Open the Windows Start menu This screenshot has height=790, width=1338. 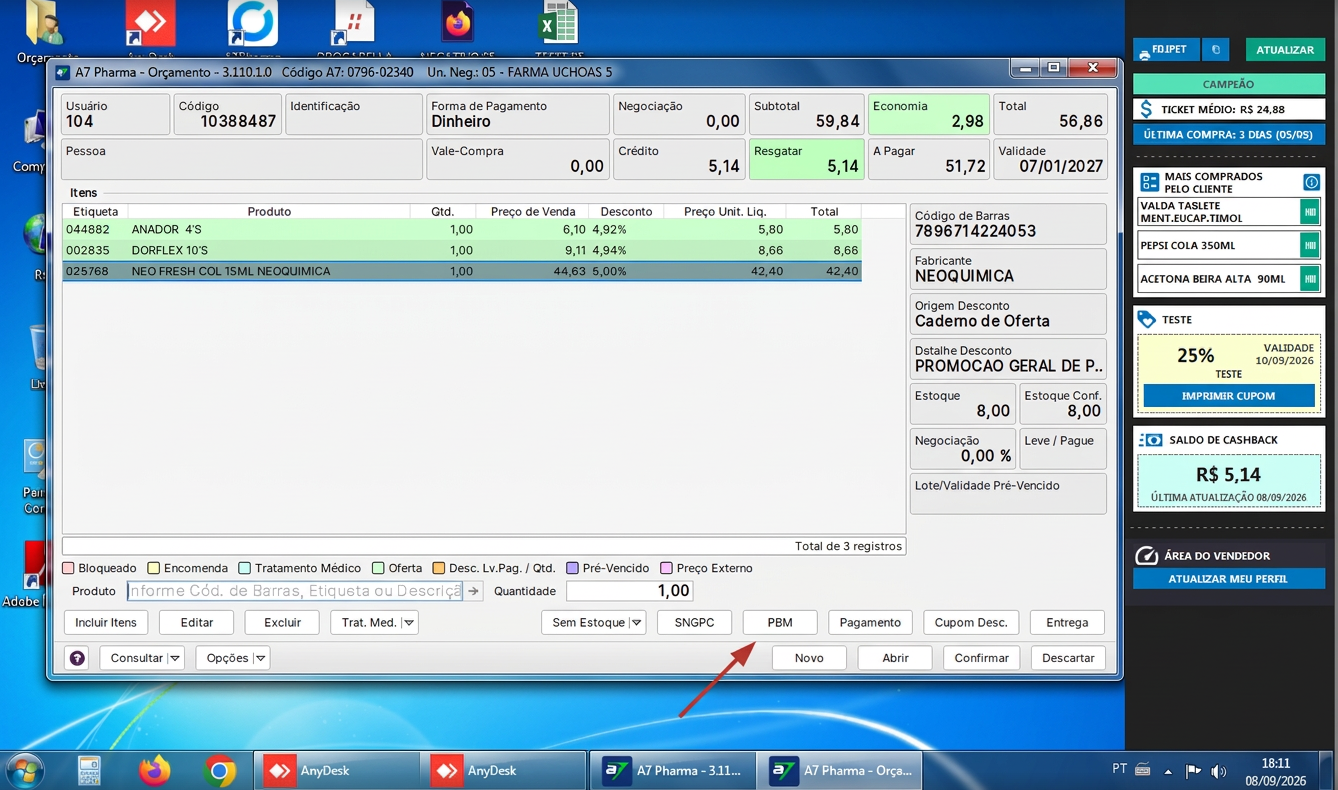(x=24, y=771)
